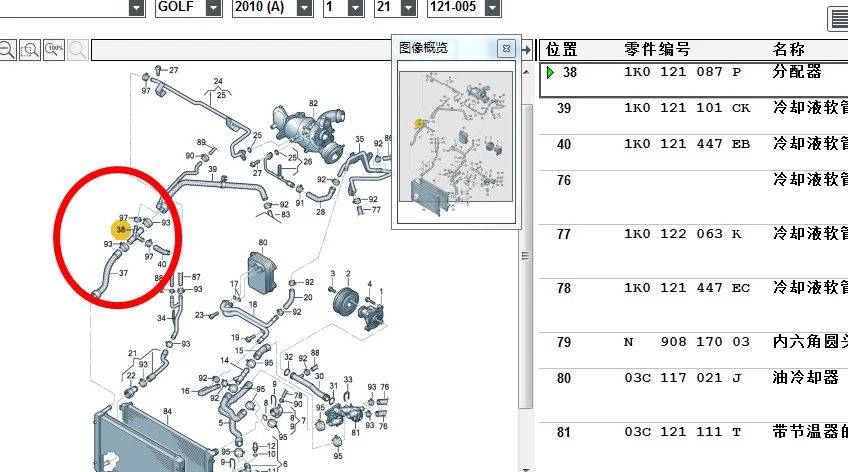
Task: Click the 分配器 name in row 38
Action: click(x=797, y=71)
